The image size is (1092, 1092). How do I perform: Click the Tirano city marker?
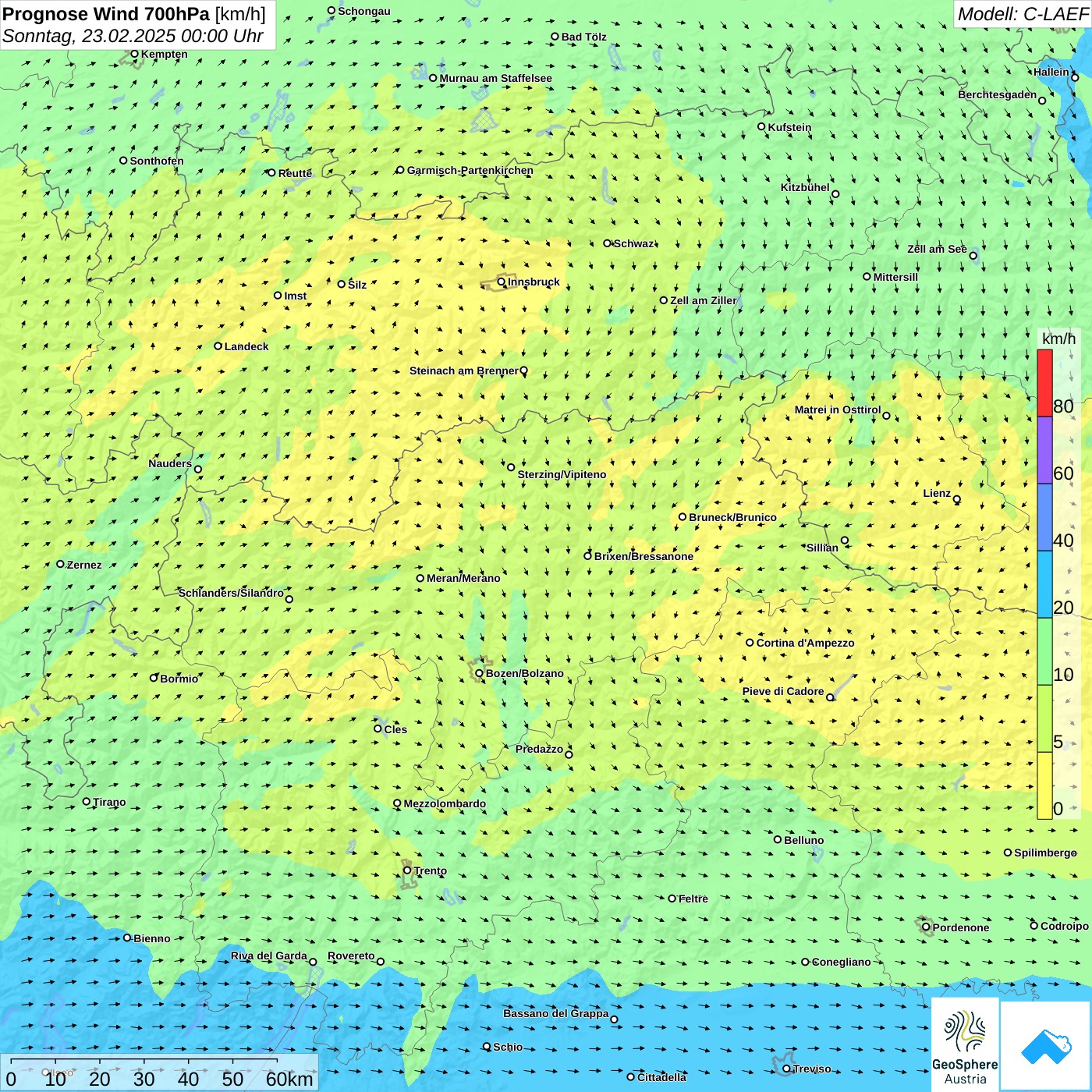tap(87, 801)
